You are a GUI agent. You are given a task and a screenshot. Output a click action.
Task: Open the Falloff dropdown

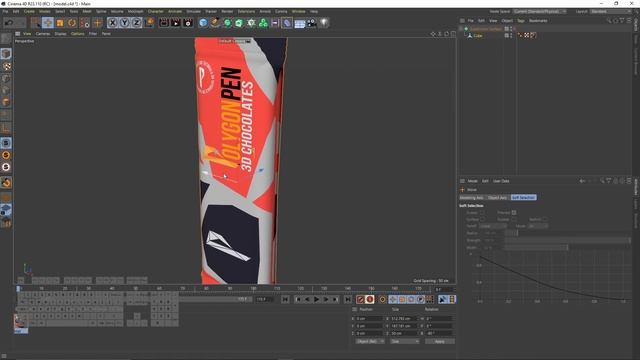[493, 226]
